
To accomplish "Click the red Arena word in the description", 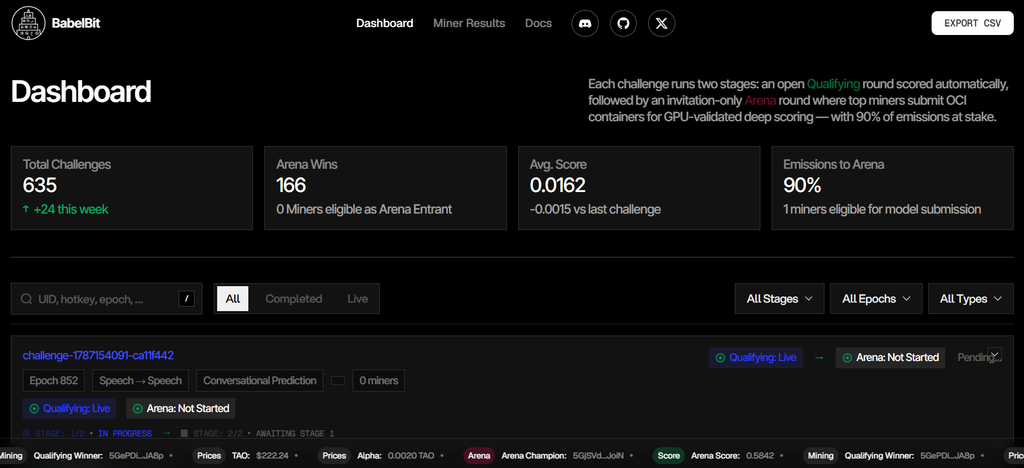I will [760, 101].
